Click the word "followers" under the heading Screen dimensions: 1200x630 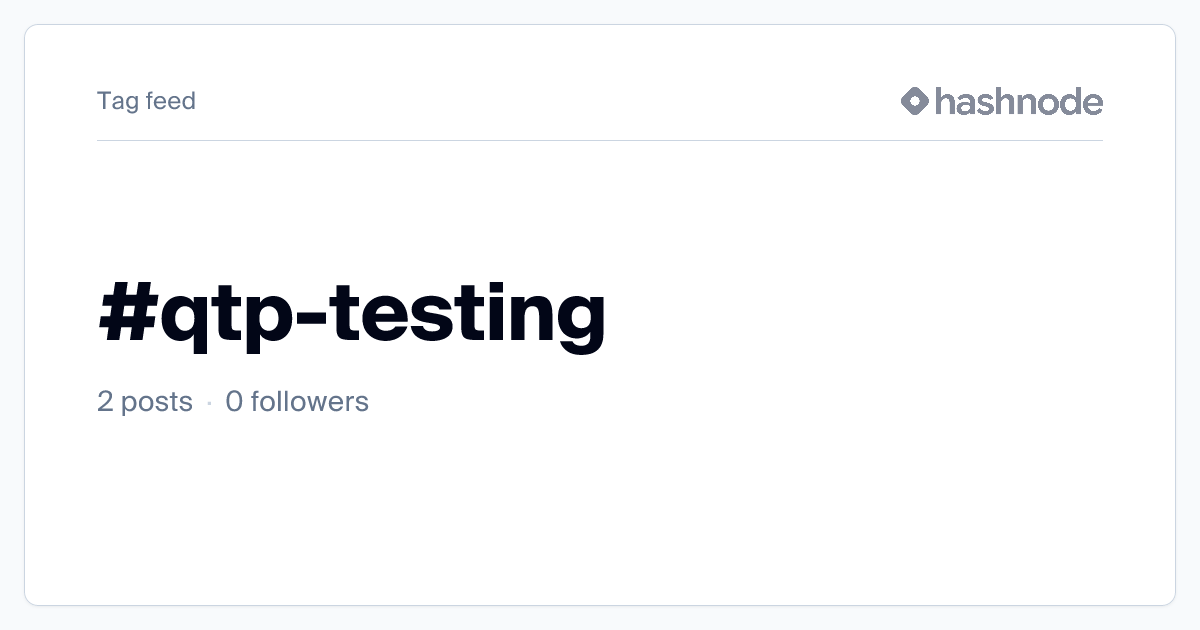click(310, 402)
